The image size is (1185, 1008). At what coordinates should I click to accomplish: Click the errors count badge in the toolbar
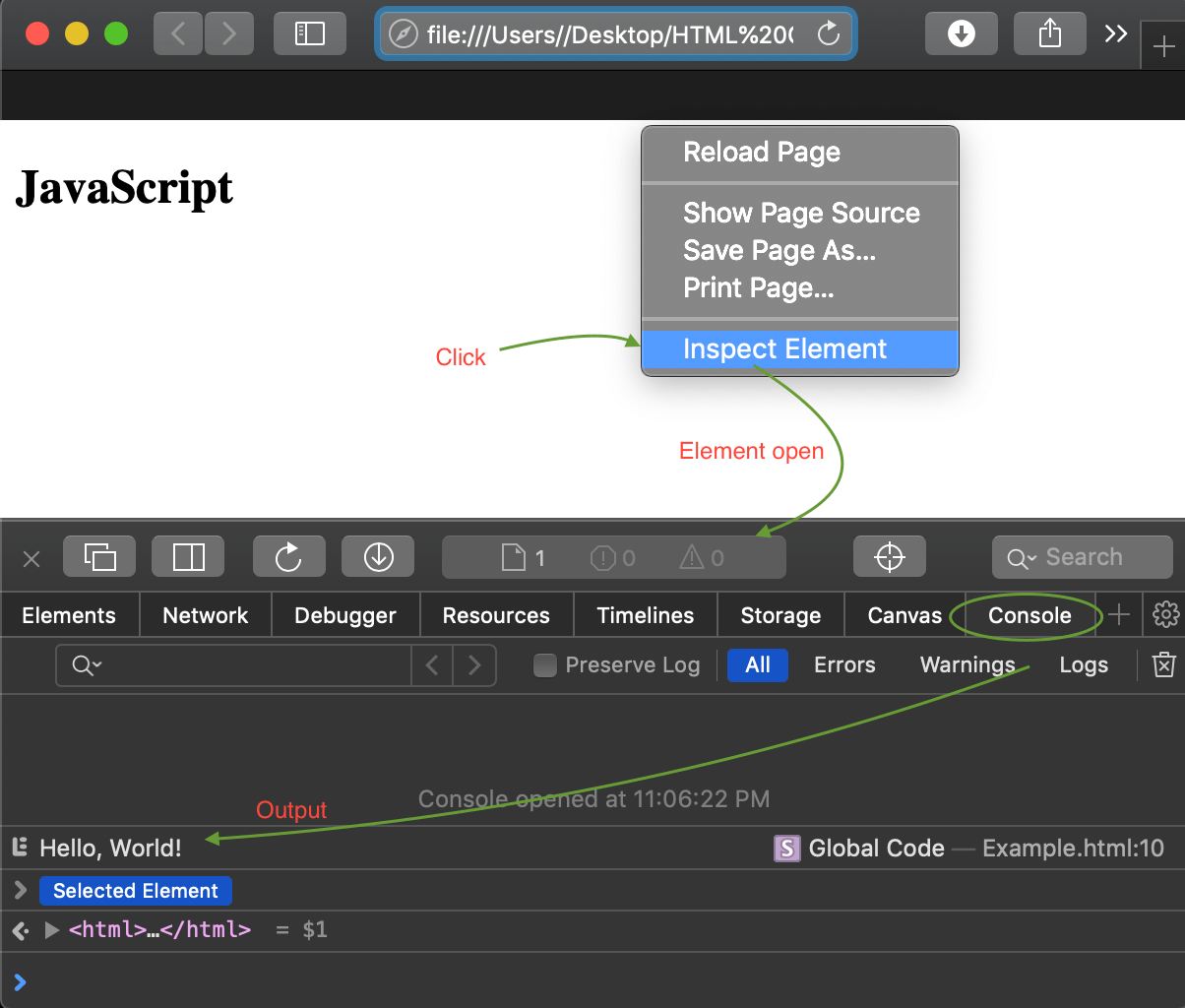(612, 557)
